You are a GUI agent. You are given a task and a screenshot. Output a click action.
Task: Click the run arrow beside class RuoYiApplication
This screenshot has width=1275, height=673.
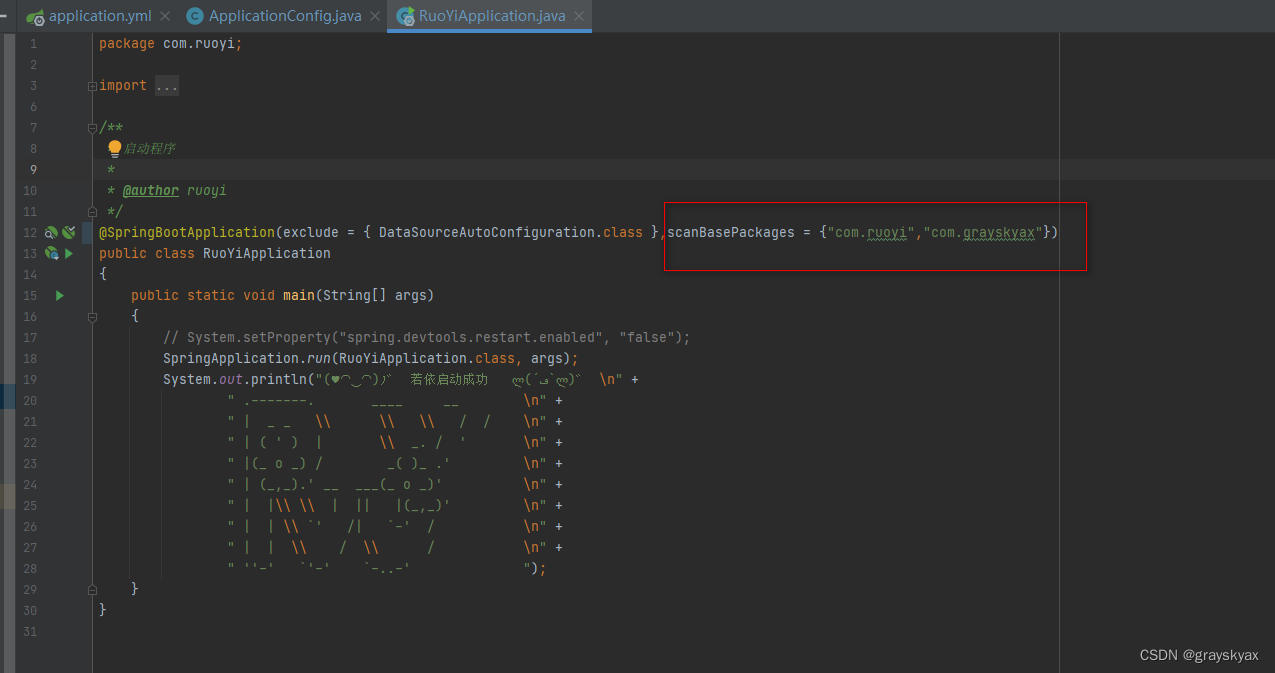click(69, 253)
